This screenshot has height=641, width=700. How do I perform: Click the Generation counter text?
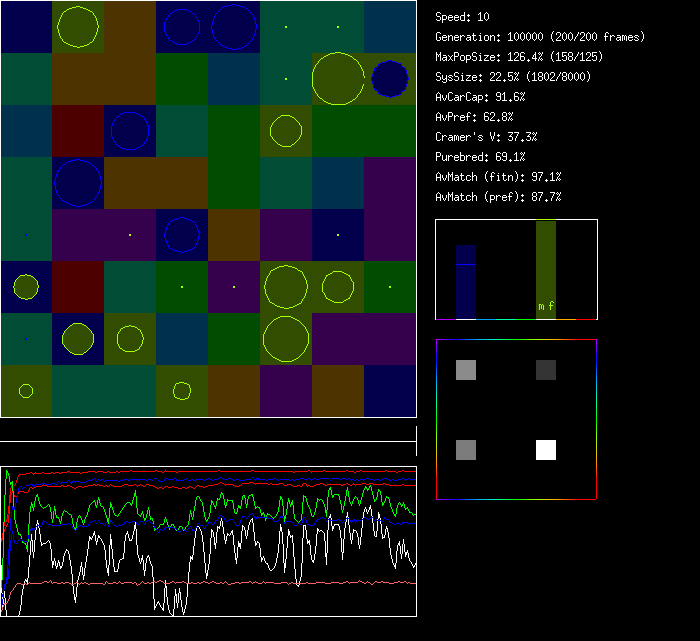[540, 37]
